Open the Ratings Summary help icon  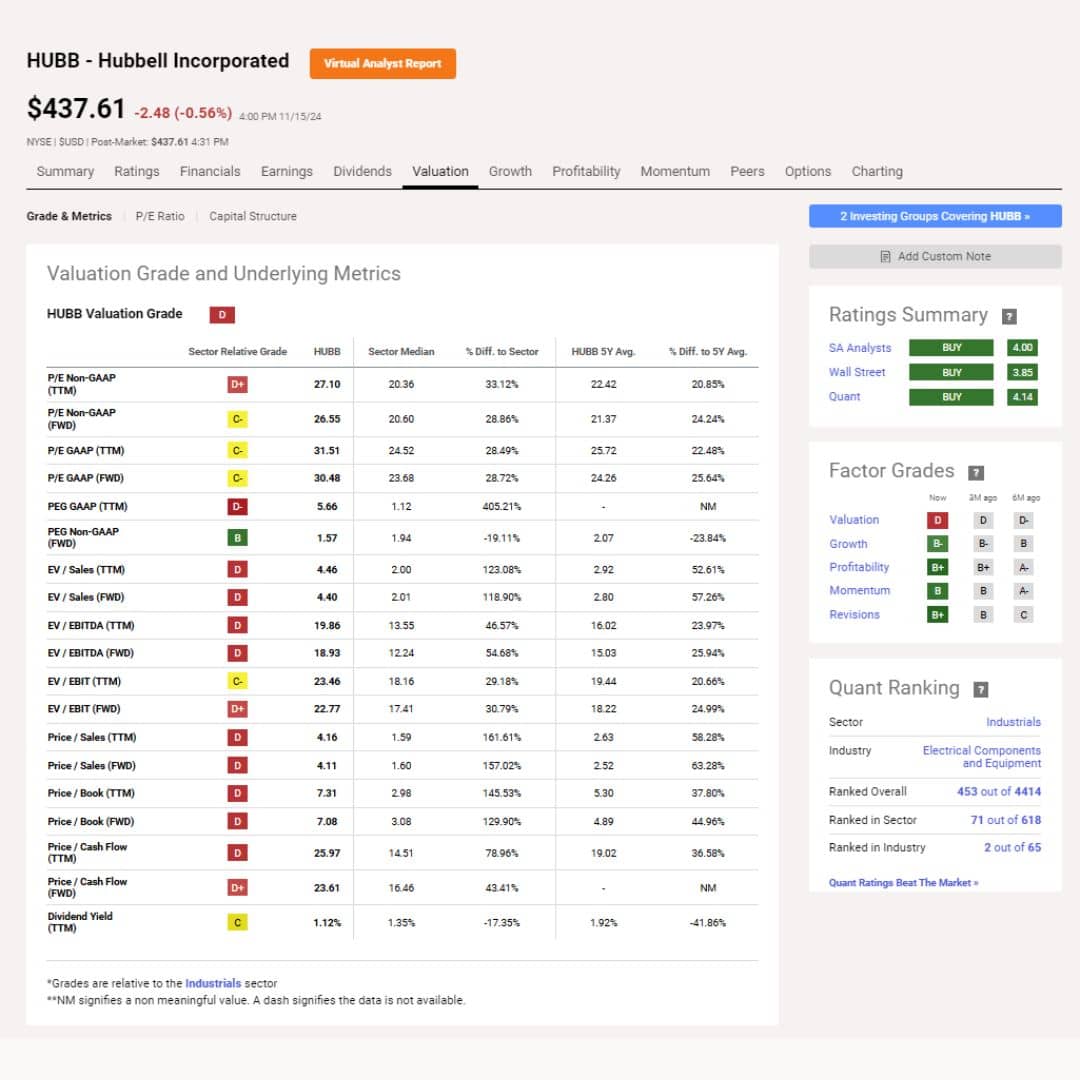point(1008,316)
